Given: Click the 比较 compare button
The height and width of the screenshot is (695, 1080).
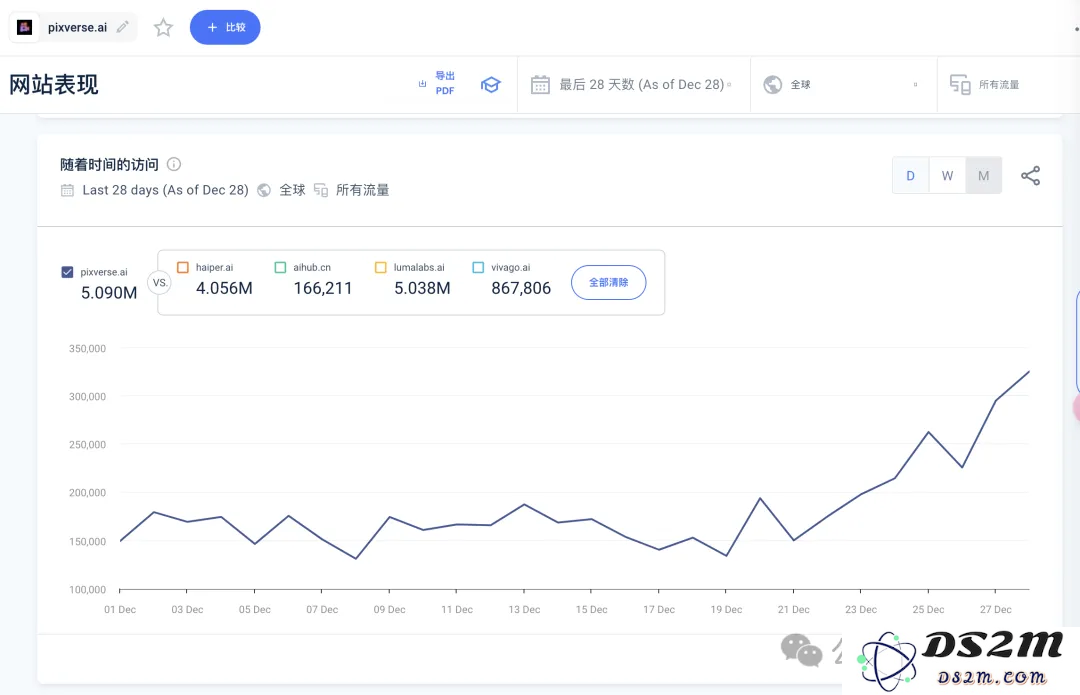Looking at the screenshot, I should (x=225, y=28).
